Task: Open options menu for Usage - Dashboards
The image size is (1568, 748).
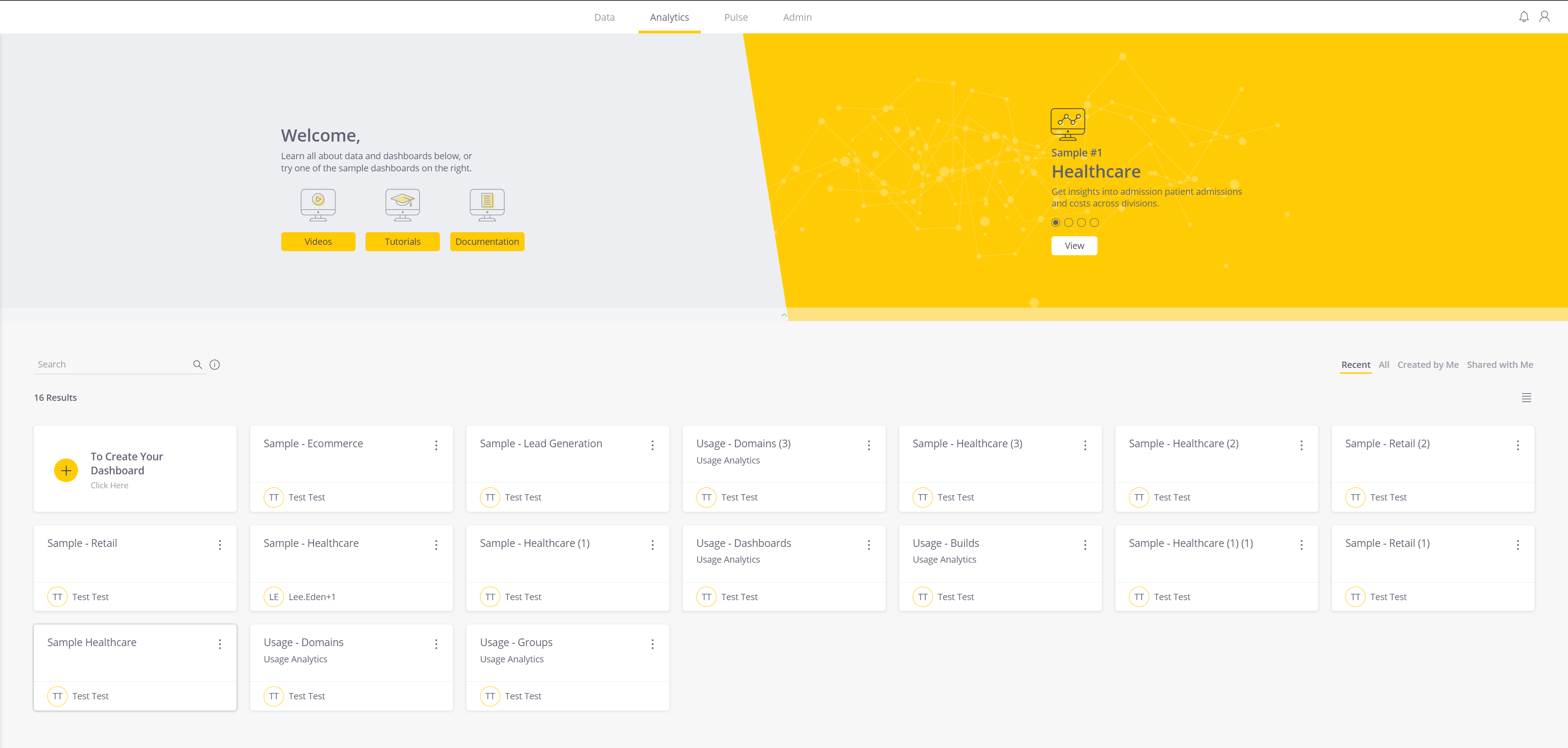Action: tap(869, 545)
